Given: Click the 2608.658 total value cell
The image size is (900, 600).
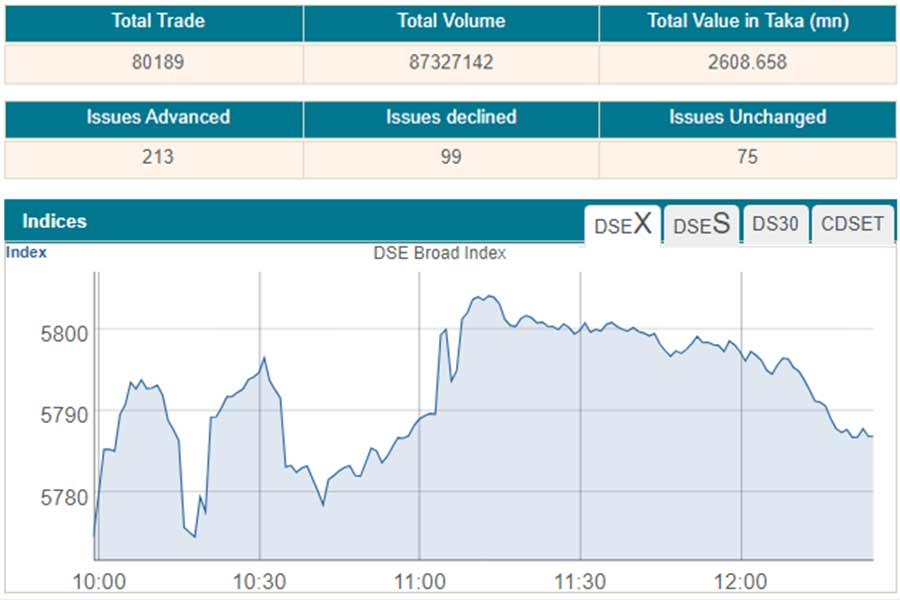Looking at the screenshot, I should click(x=747, y=62).
